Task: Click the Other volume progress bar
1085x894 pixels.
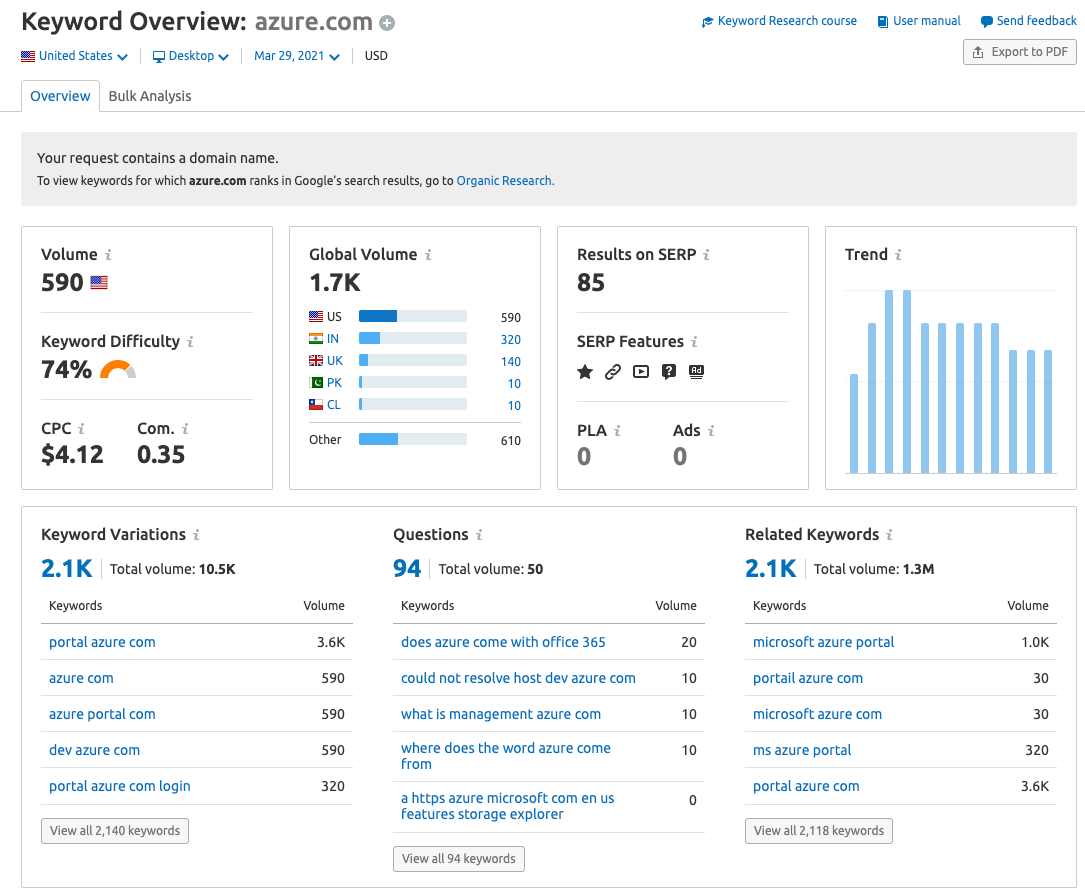Action: tap(412, 439)
